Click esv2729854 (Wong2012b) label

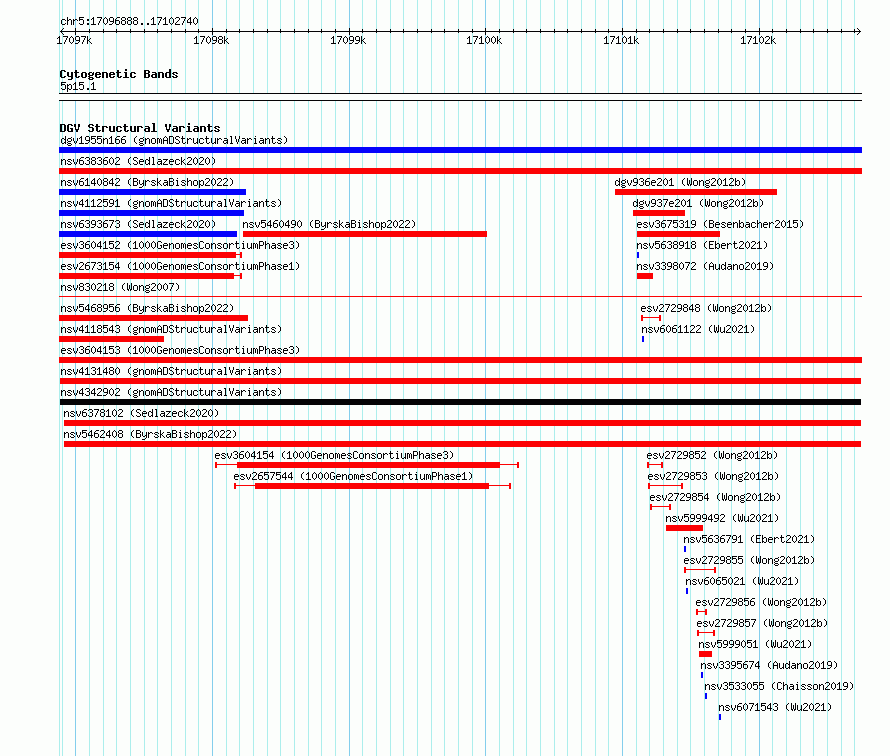pyautogui.click(x=715, y=497)
